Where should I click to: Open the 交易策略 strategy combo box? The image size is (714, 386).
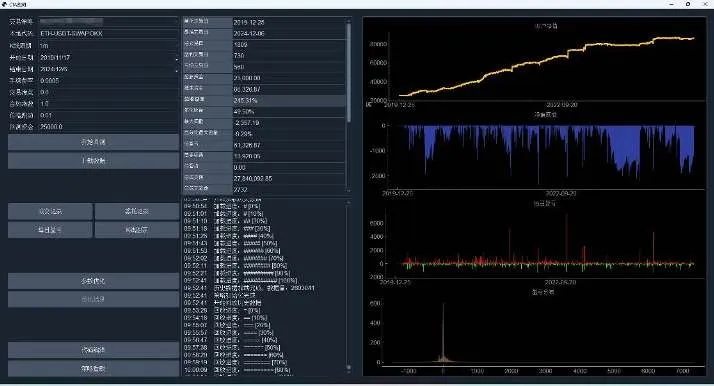[108, 21]
